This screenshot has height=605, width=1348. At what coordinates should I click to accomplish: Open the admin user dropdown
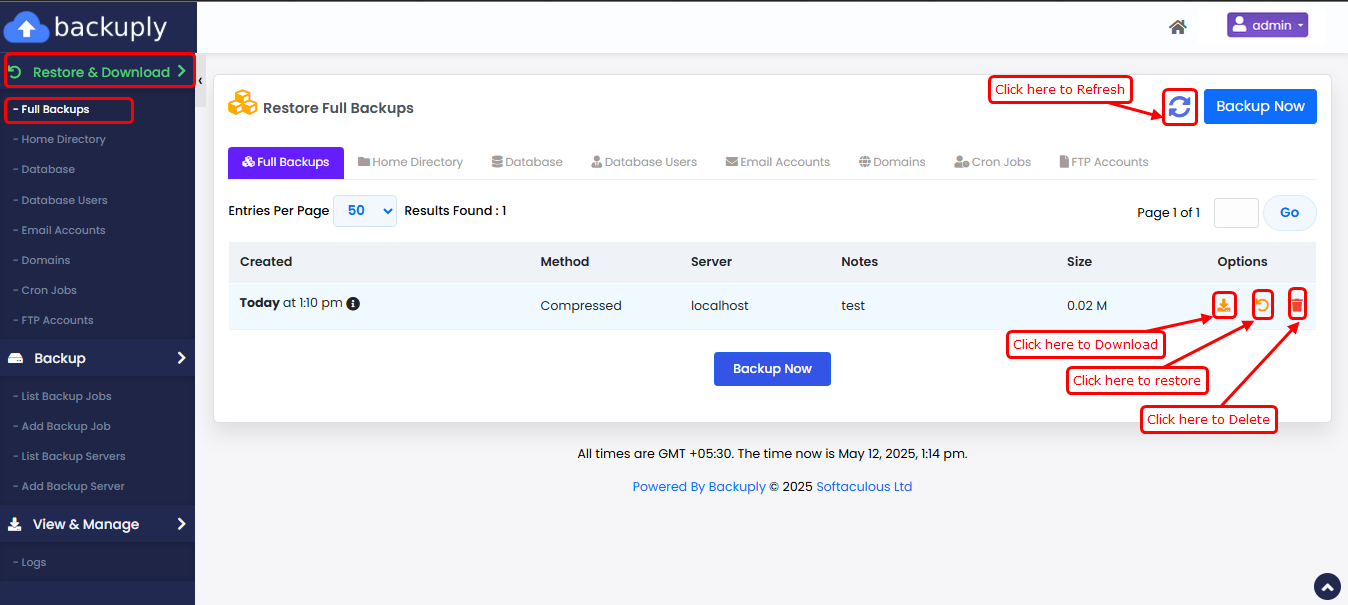click(x=1267, y=25)
